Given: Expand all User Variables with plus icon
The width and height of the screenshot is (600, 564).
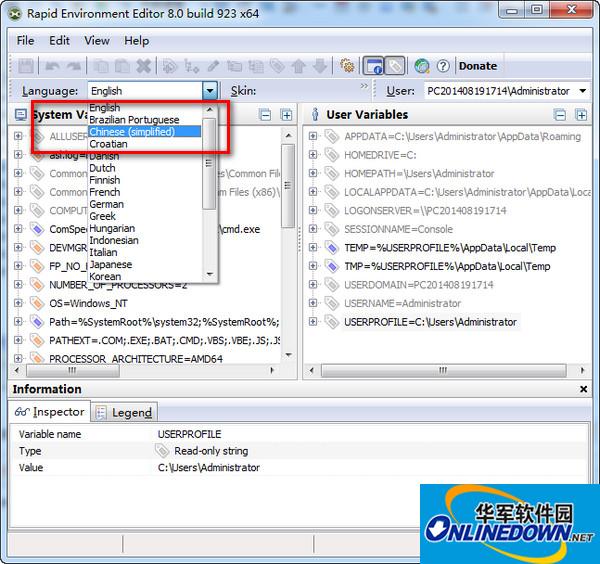Looking at the screenshot, I should click(581, 115).
